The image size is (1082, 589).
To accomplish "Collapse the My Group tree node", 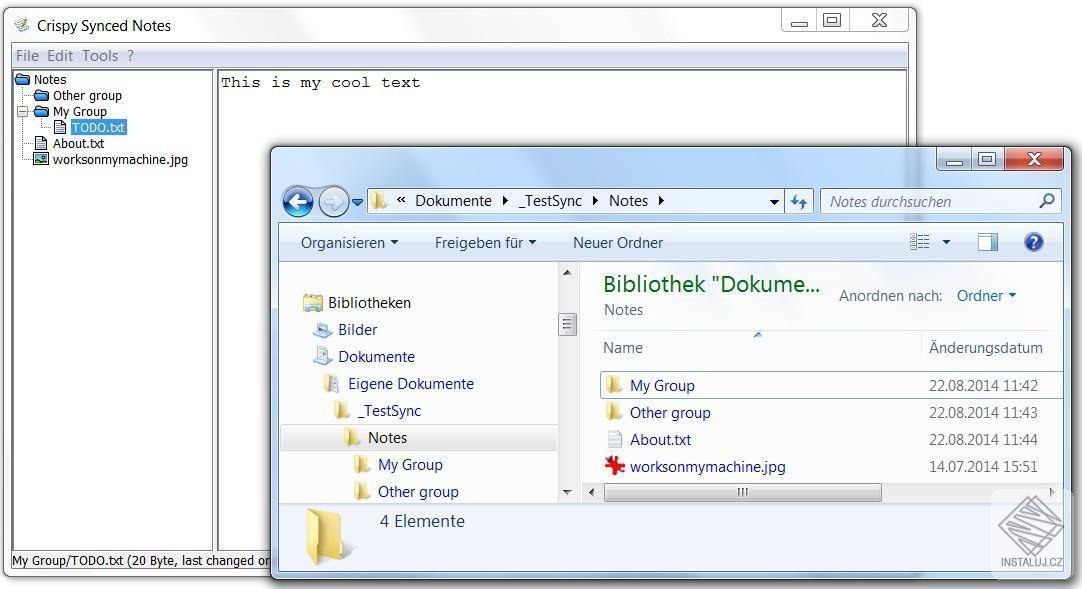I will point(22,111).
